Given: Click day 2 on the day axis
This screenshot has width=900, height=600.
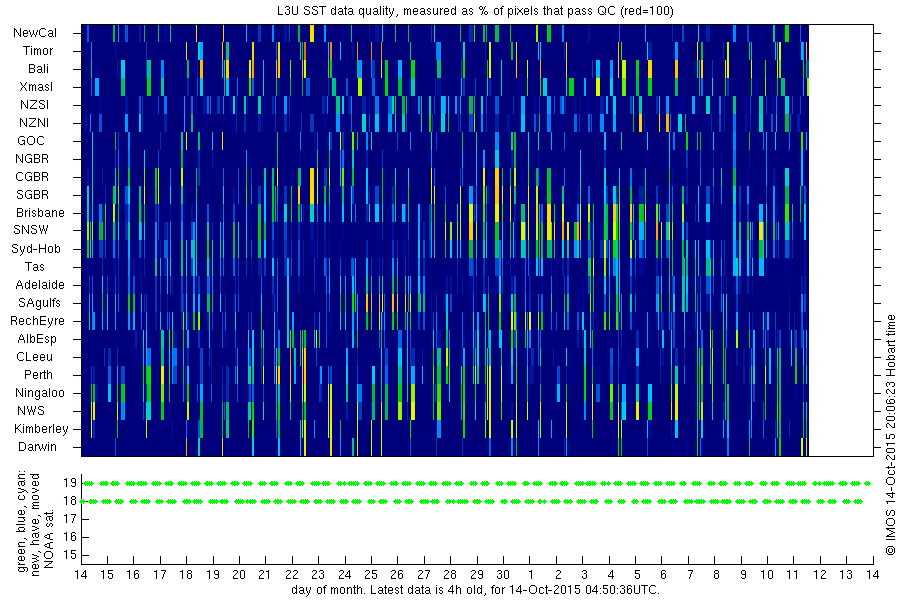Looking at the screenshot, I should click(557, 575).
